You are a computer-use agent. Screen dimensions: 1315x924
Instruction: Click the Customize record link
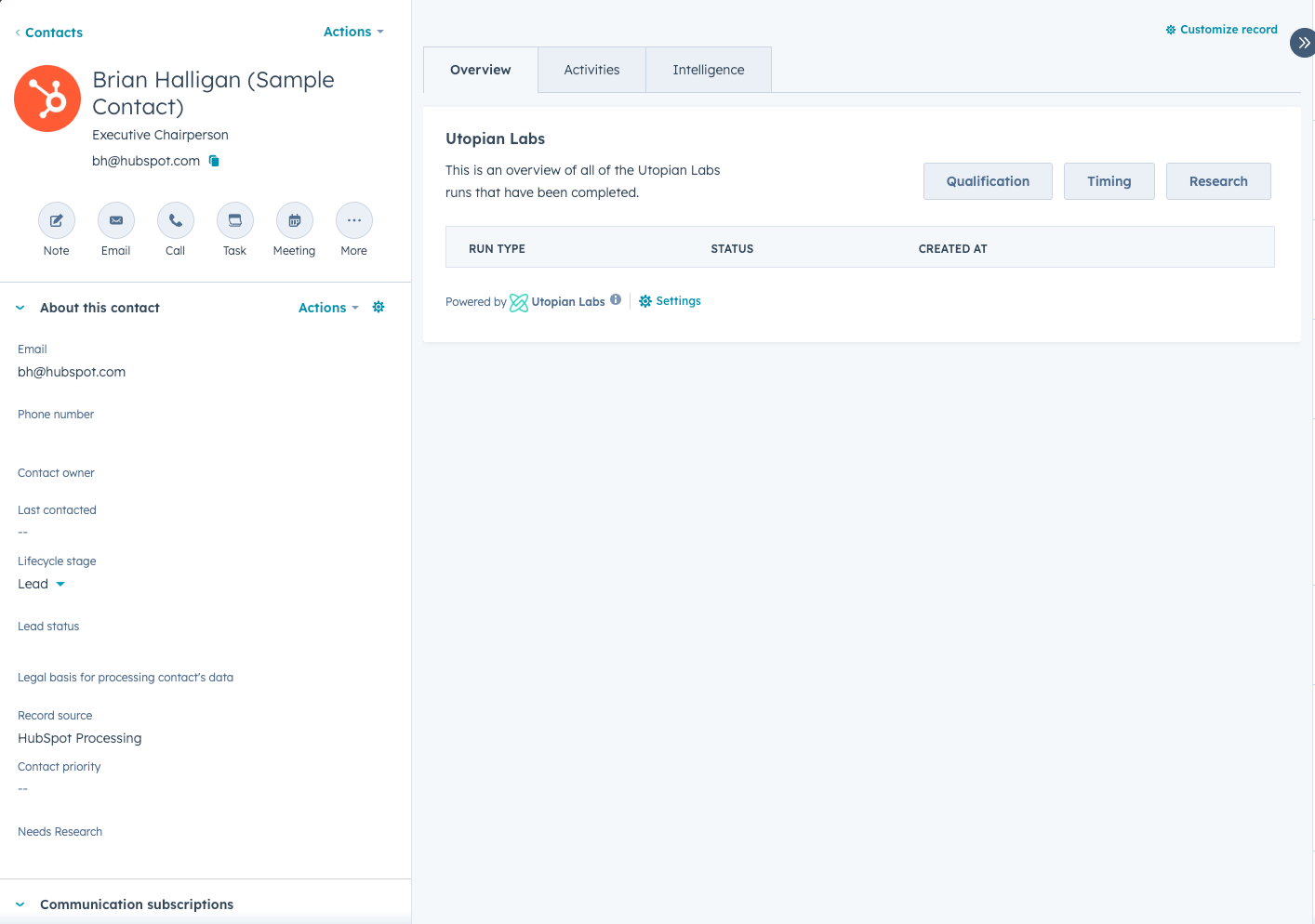(1229, 30)
